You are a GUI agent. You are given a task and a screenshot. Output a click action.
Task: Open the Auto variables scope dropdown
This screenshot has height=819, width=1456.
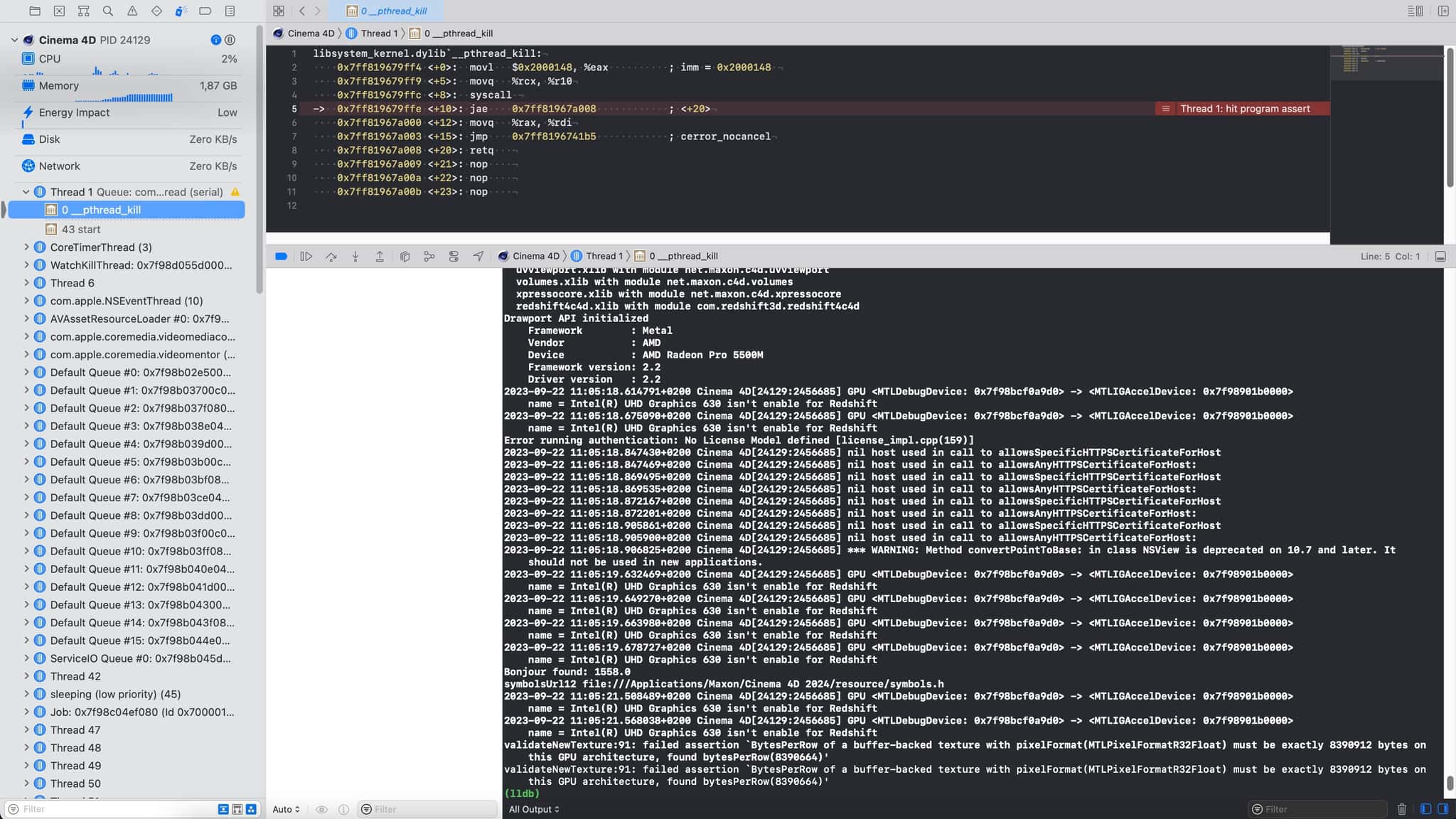click(x=286, y=809)
